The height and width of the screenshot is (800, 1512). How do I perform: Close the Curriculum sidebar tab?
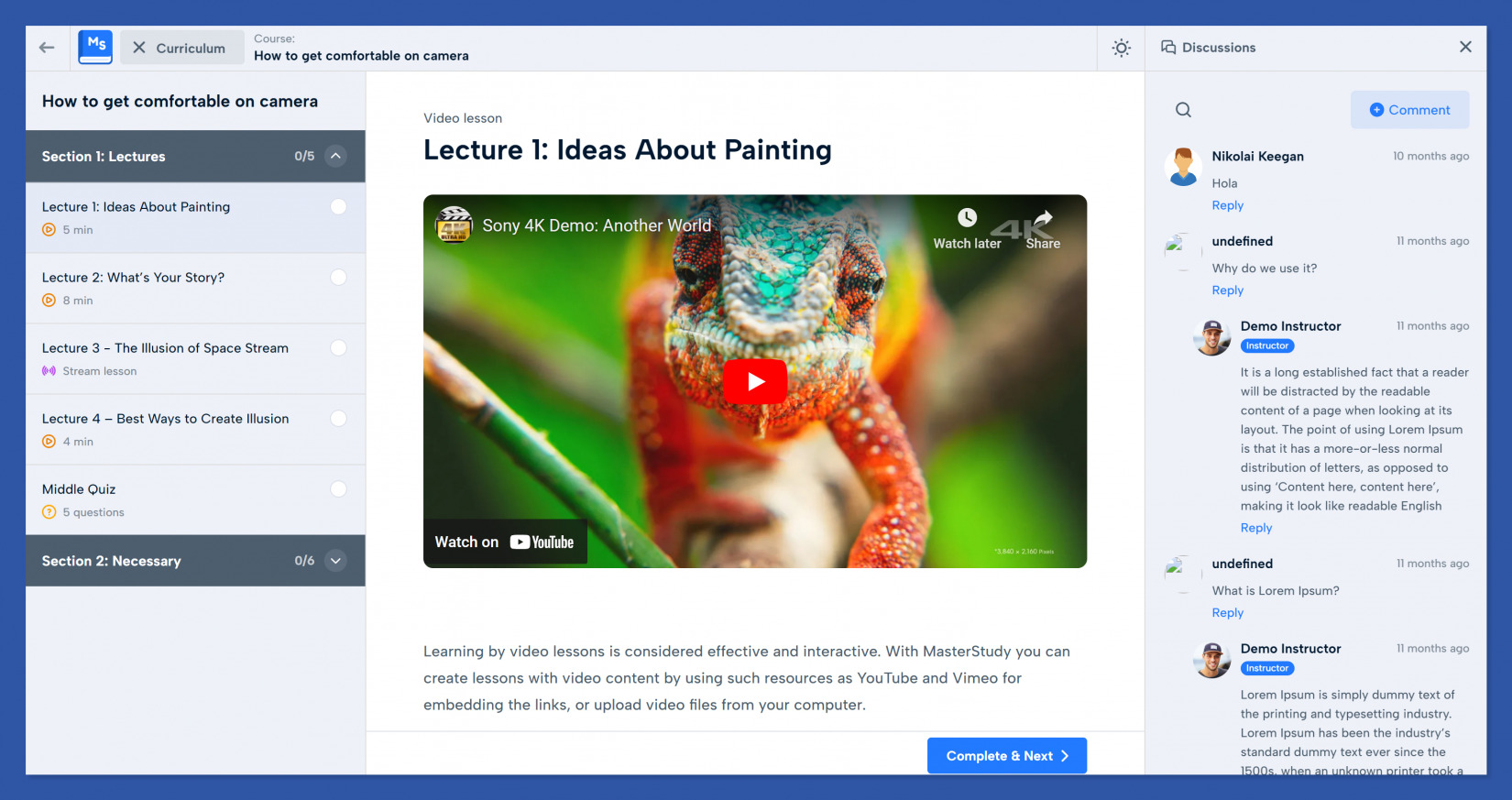[x=139, y=48]
